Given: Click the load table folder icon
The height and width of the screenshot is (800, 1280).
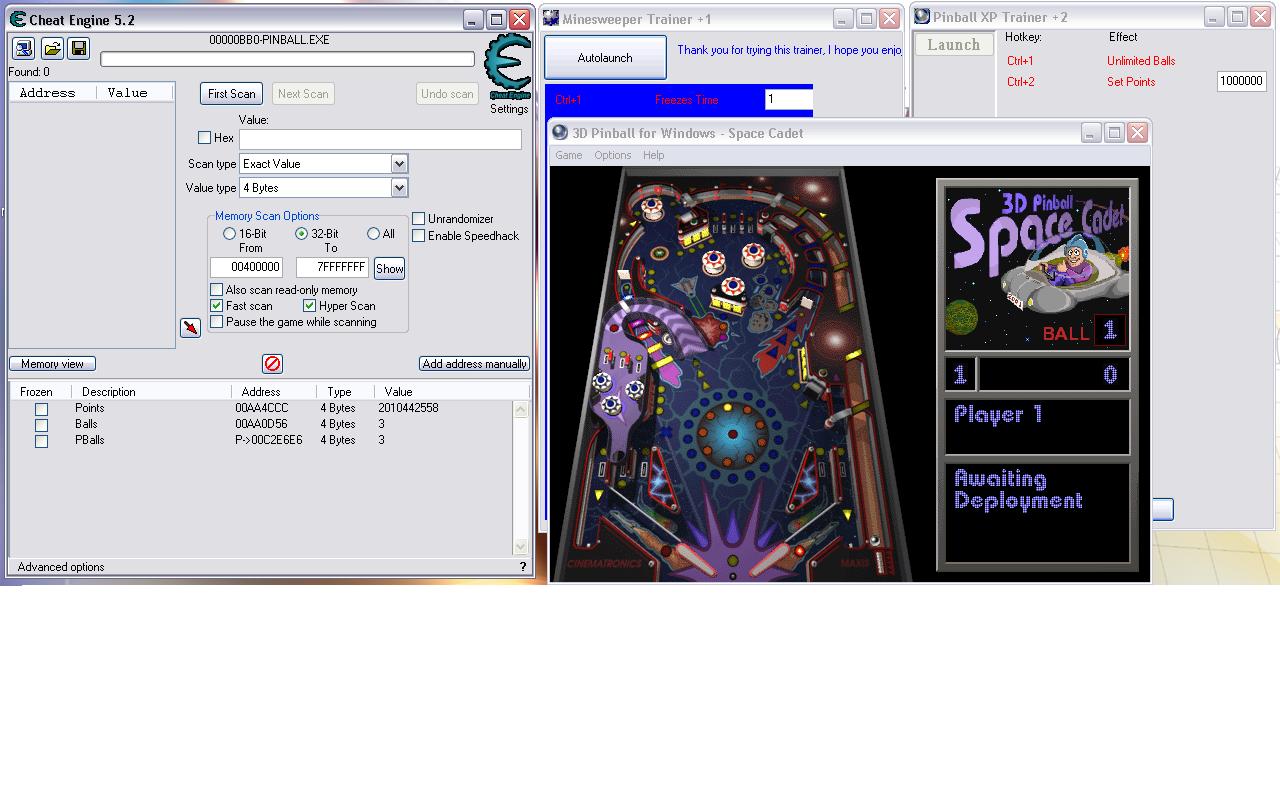Looking at the screenshot, I should point(52,48).
